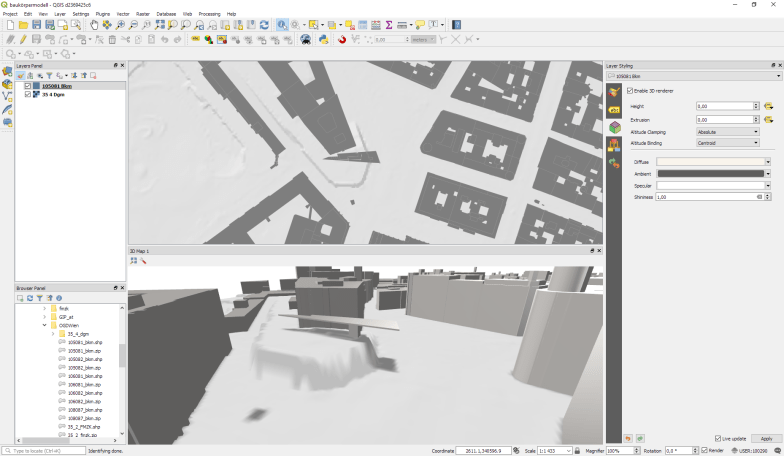Image resolution: width=784 pixels, height=456 pixels.
Task: Open the Processing menu
Action: pyautogui.click(x=209, y=14)
